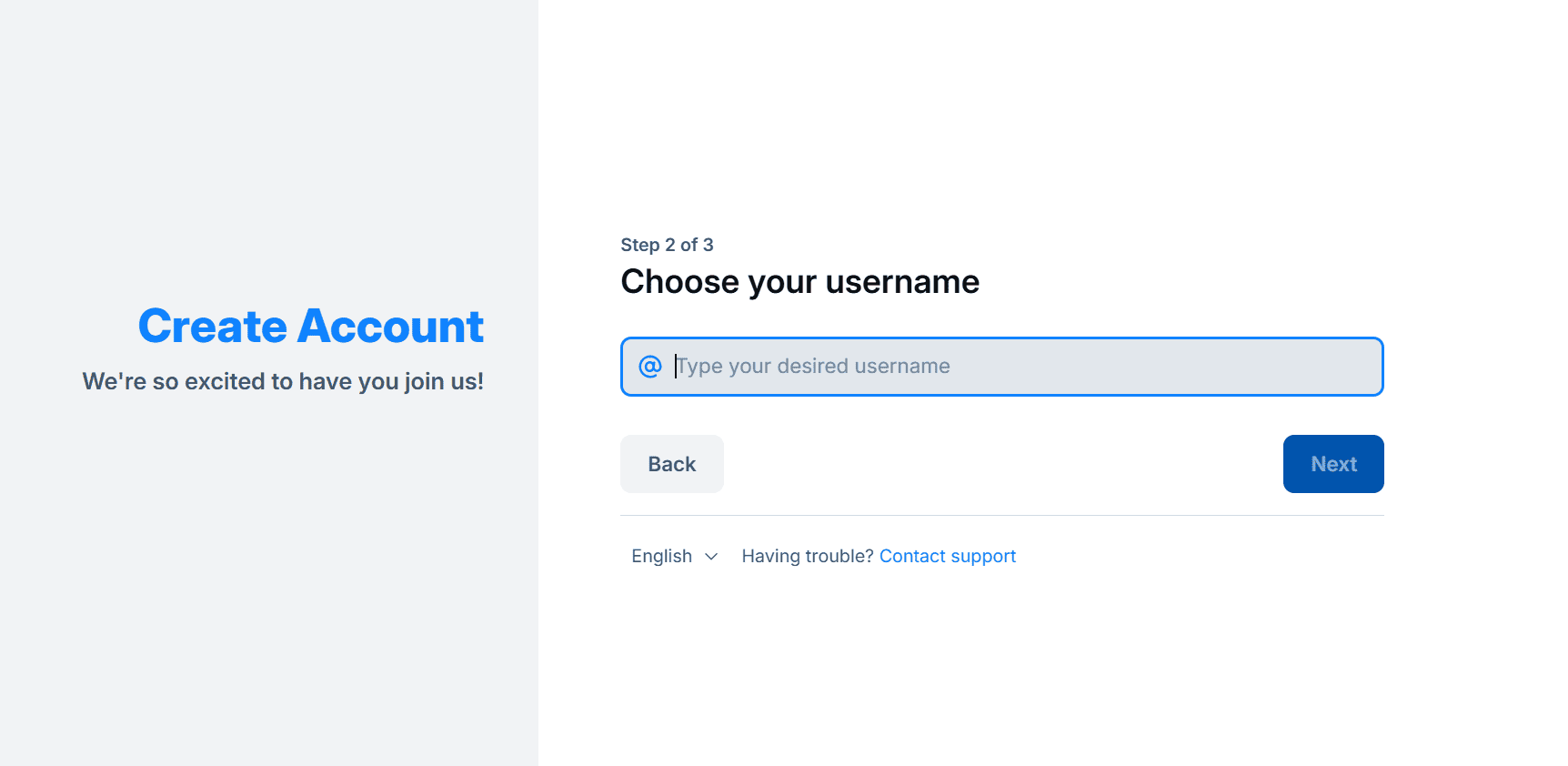
Task: Focus the desired username input field
Action: click(x=1001, y=367)
